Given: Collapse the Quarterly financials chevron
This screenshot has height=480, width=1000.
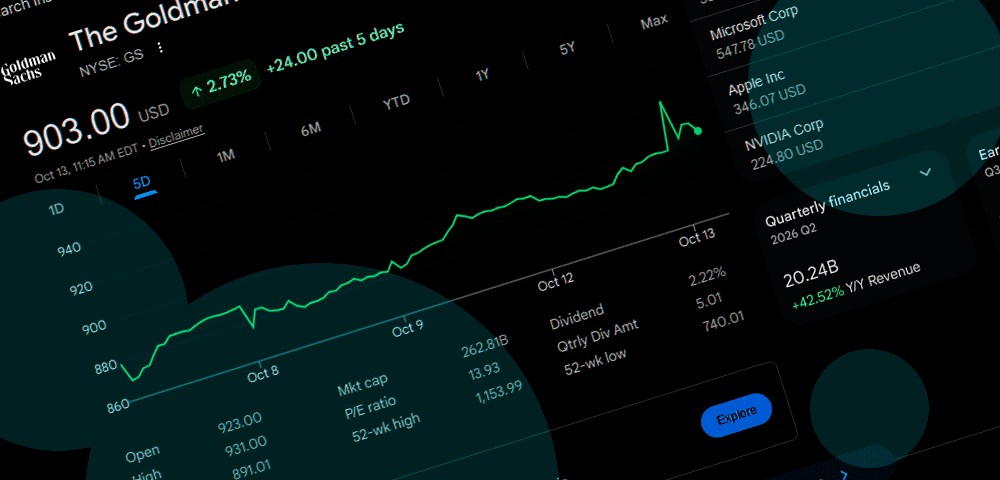Looking at the screenshot, I should point(925,172).
